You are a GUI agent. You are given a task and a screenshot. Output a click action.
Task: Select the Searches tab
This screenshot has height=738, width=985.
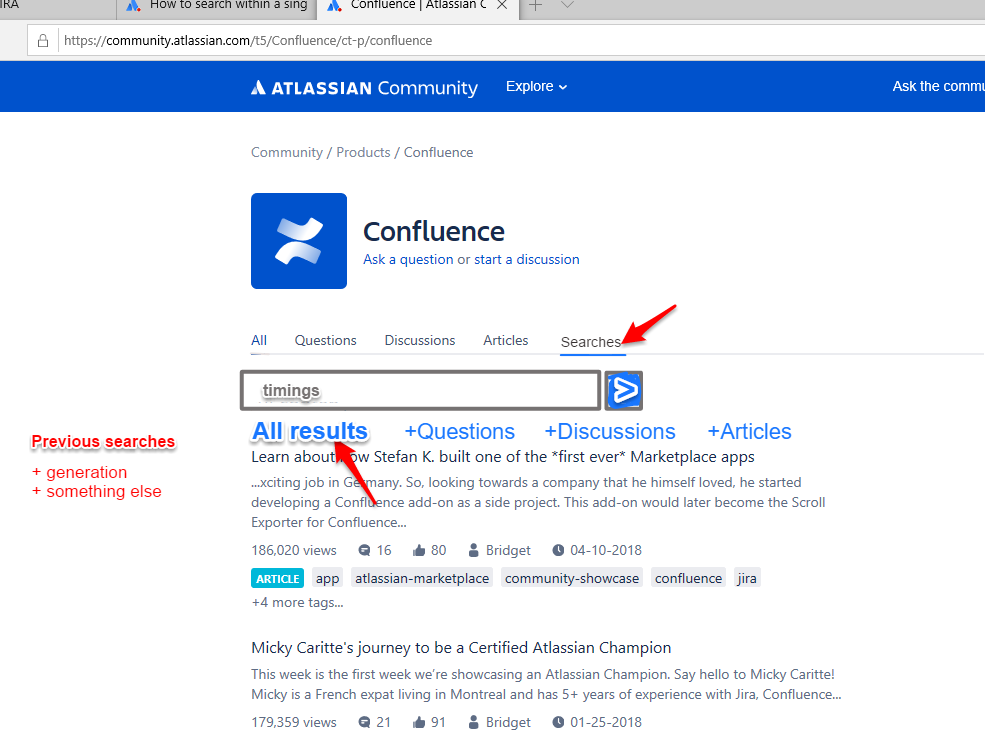pos(590,342)
